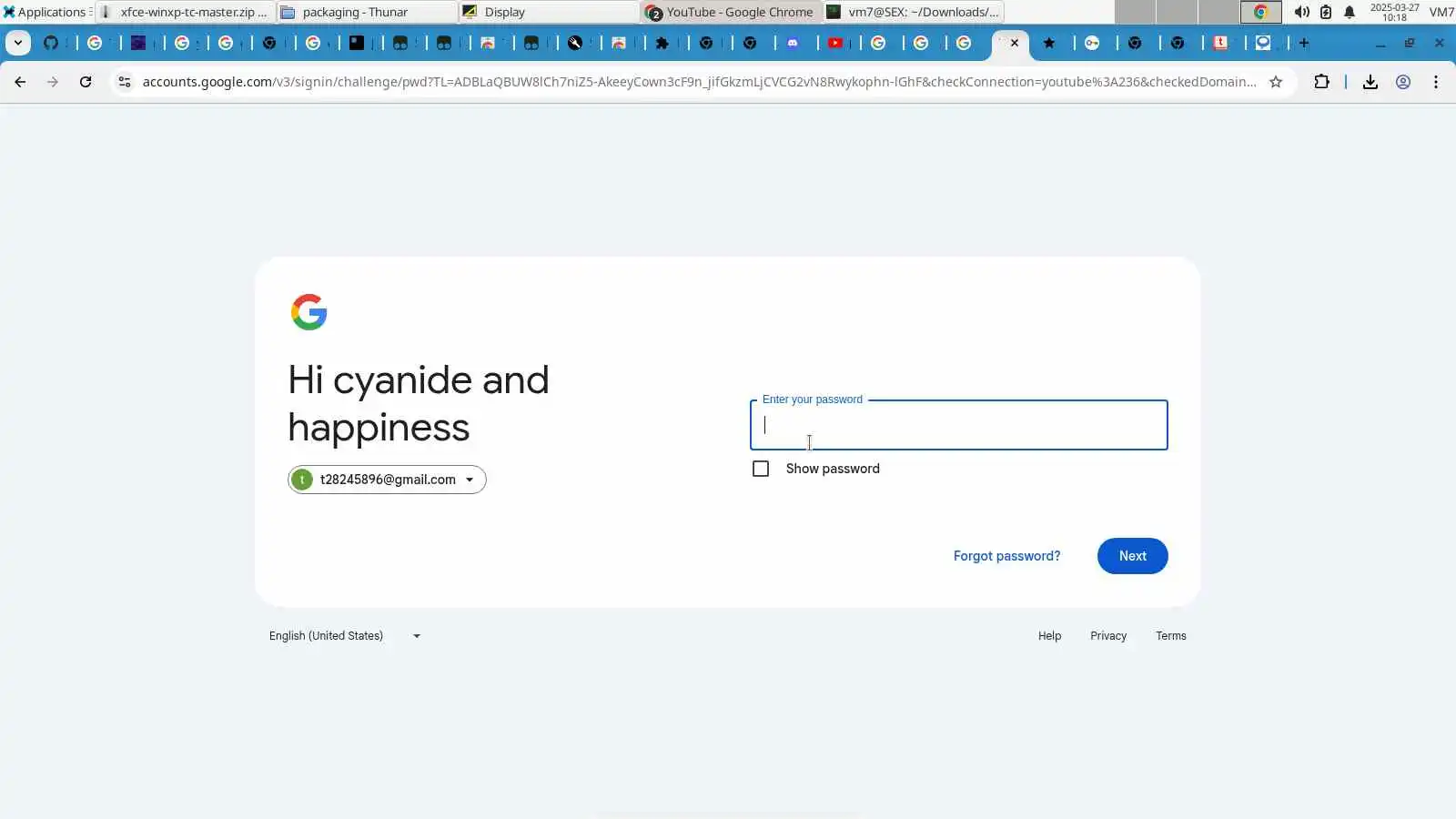This screenshot has width=1456, height=819.
Task: Click the volume icon in the system tray
Action: [x=1302, y=12]
